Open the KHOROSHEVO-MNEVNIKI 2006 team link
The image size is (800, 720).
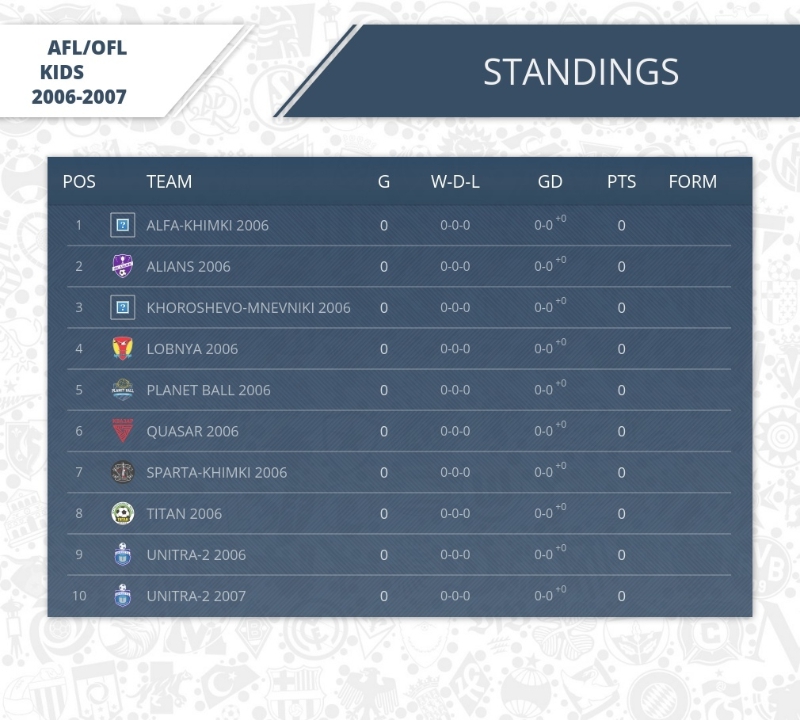coord(248,308)
